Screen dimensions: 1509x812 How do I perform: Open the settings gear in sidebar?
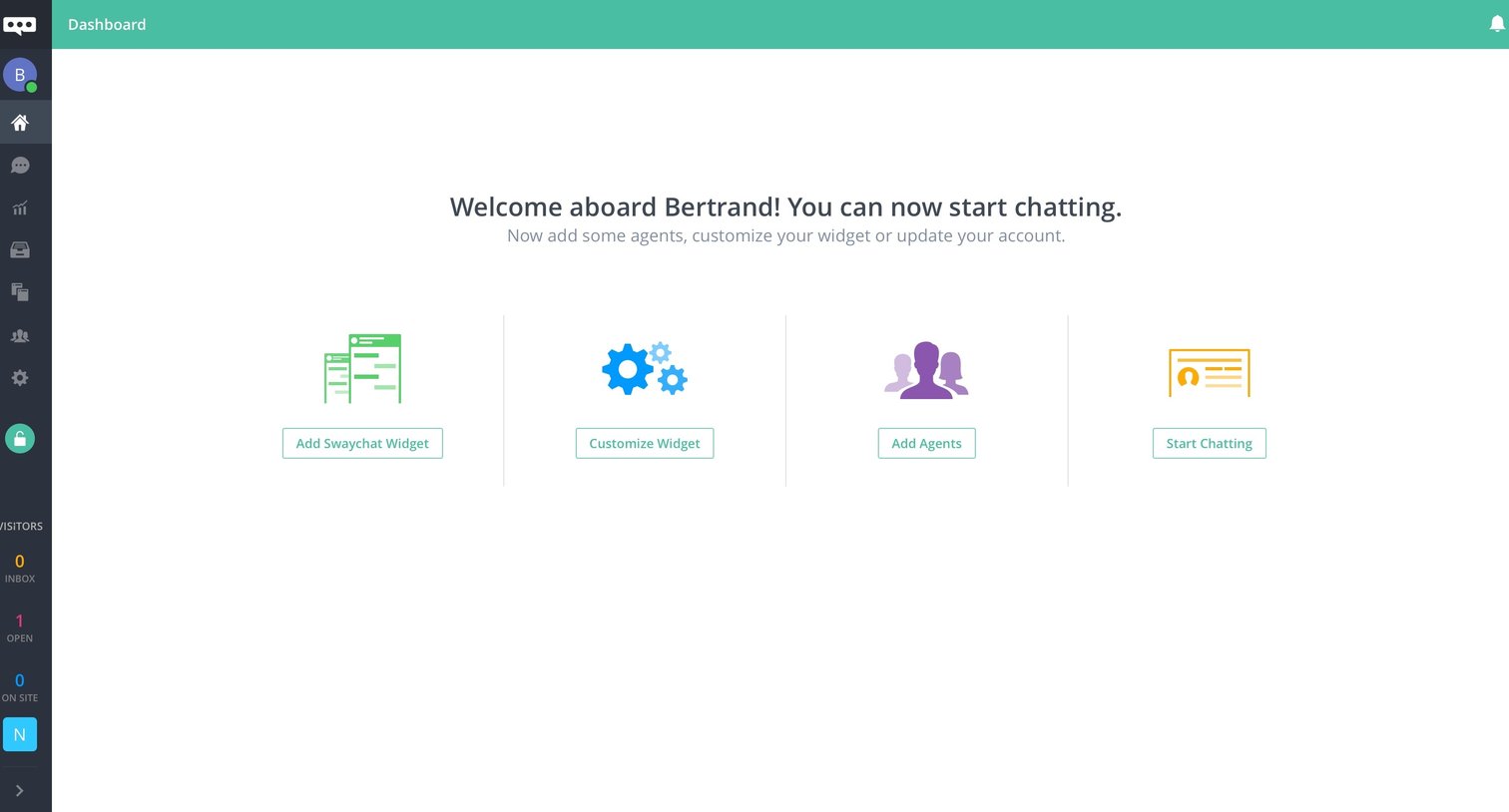pos(20,378)
